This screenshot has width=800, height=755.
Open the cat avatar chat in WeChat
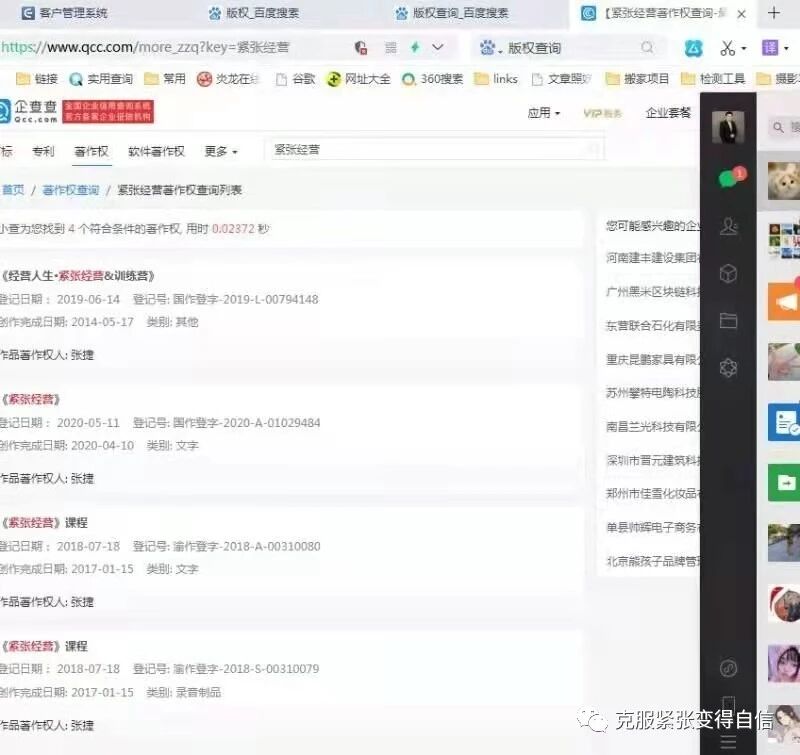click(x=784, y=181)
